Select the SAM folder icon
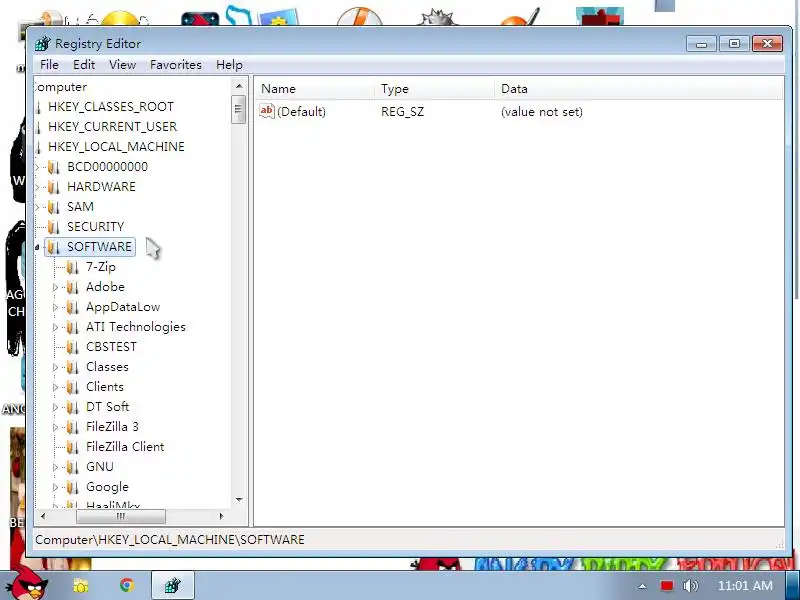800x600 pixels. [54, 207]
